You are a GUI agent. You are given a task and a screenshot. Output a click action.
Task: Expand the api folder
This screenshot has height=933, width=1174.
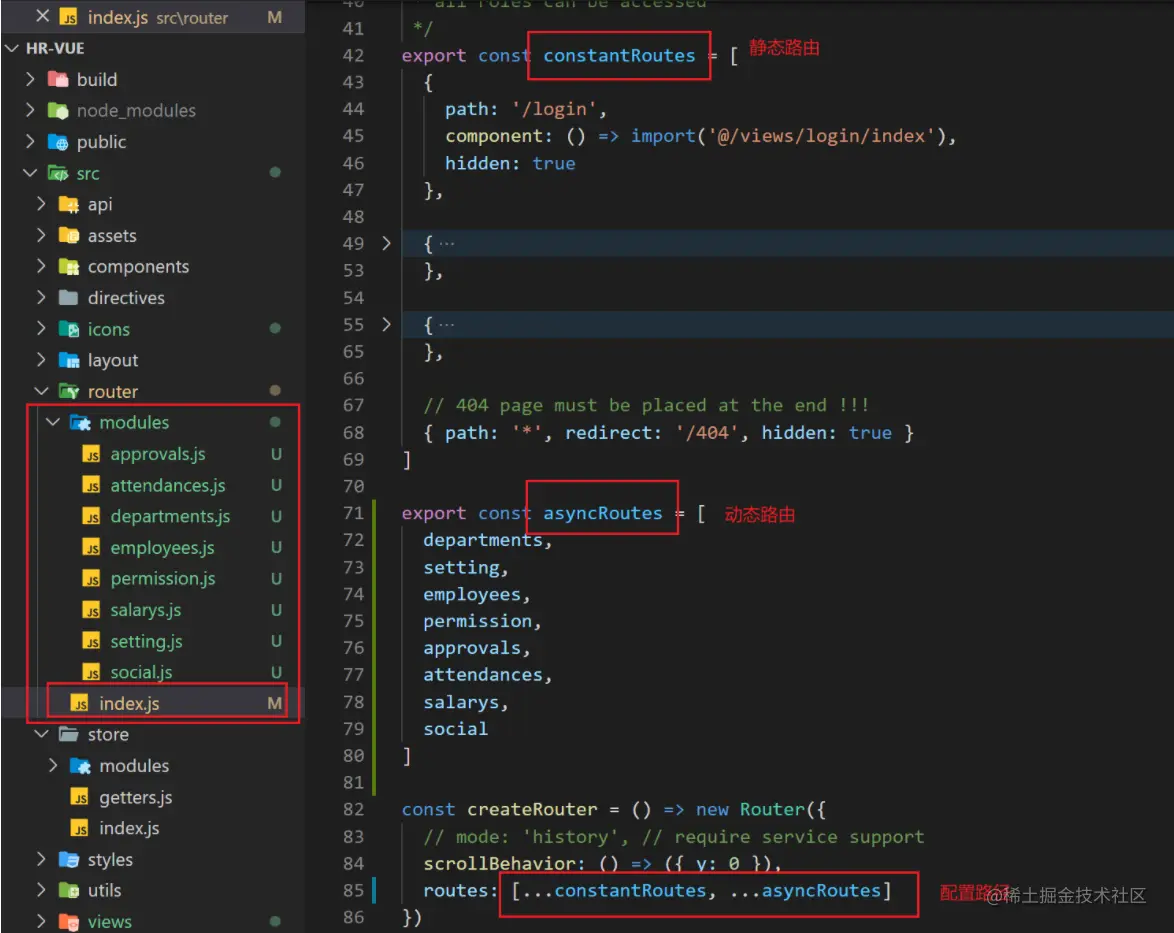41,204
